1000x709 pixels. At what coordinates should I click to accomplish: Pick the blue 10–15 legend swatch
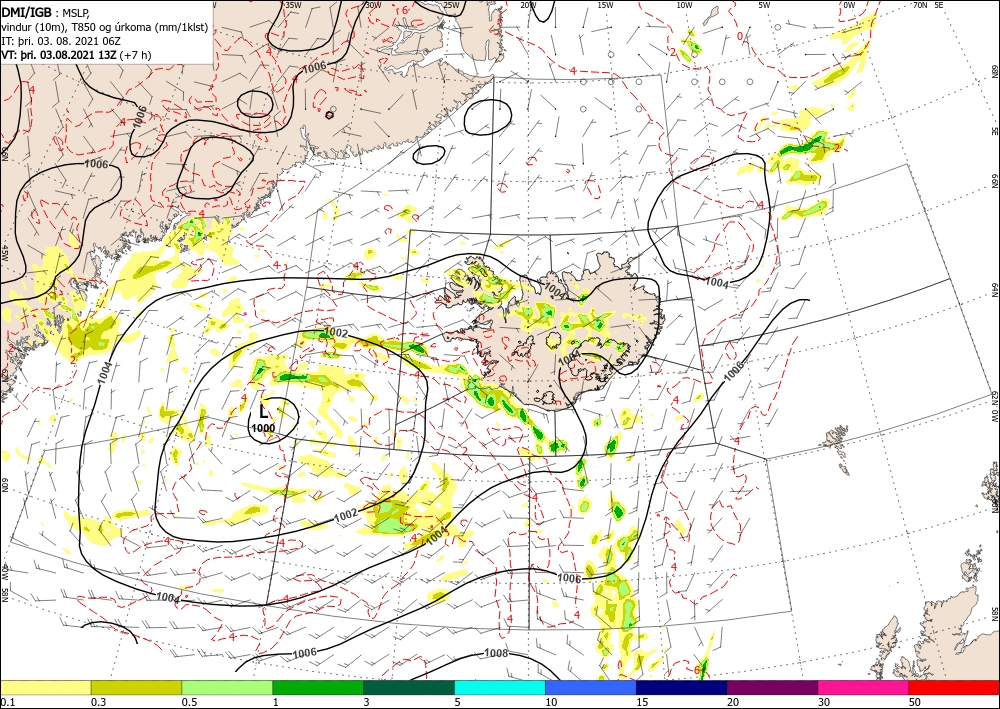591,687
